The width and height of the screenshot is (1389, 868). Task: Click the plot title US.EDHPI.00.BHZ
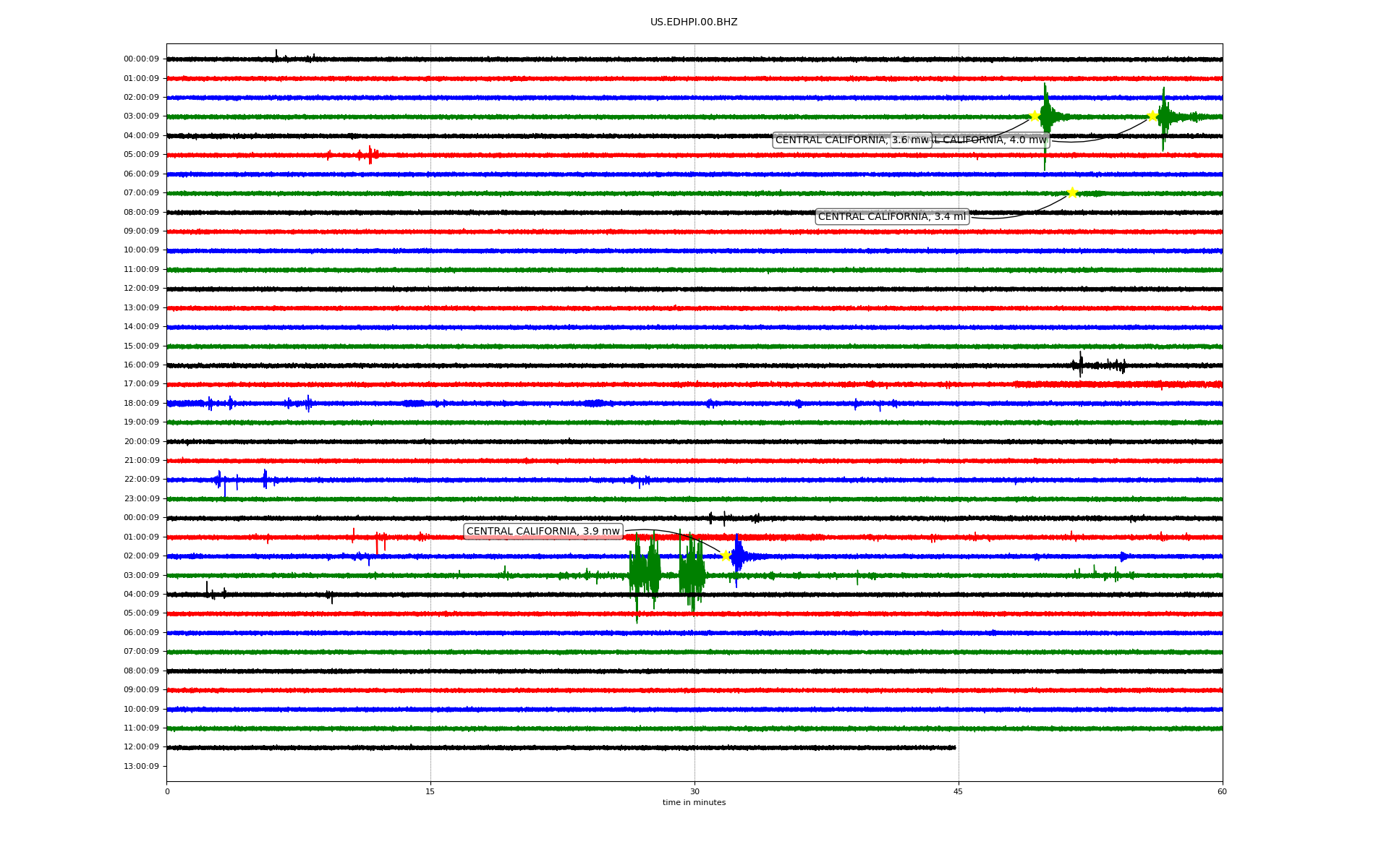pos(694,22)
